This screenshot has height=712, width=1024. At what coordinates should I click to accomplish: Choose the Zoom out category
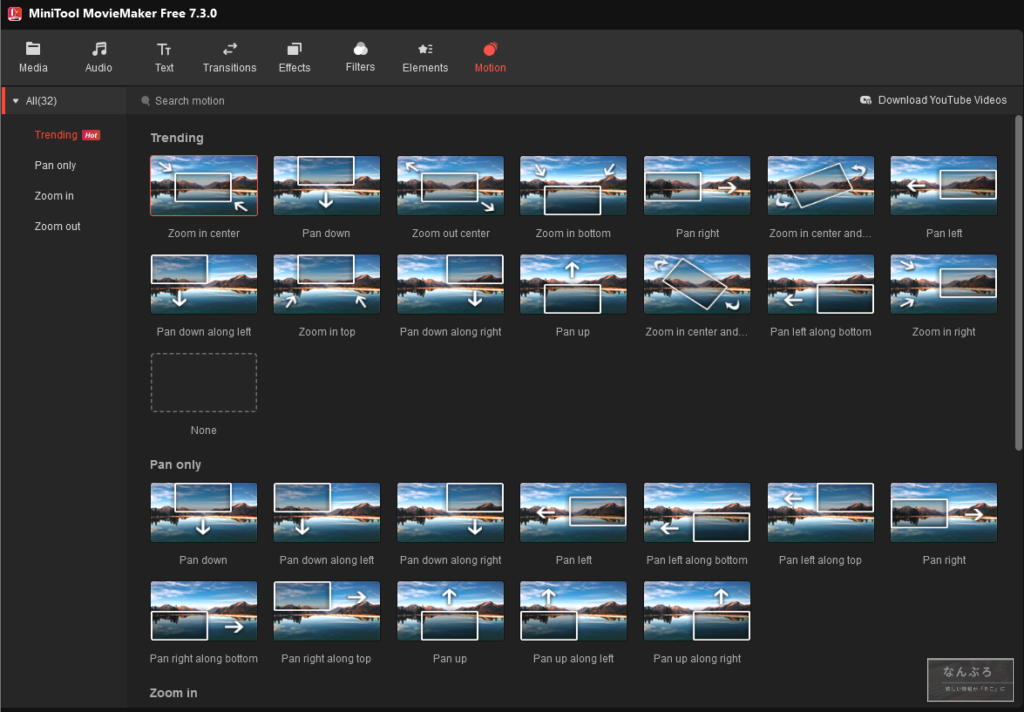(x=57, y=227)
